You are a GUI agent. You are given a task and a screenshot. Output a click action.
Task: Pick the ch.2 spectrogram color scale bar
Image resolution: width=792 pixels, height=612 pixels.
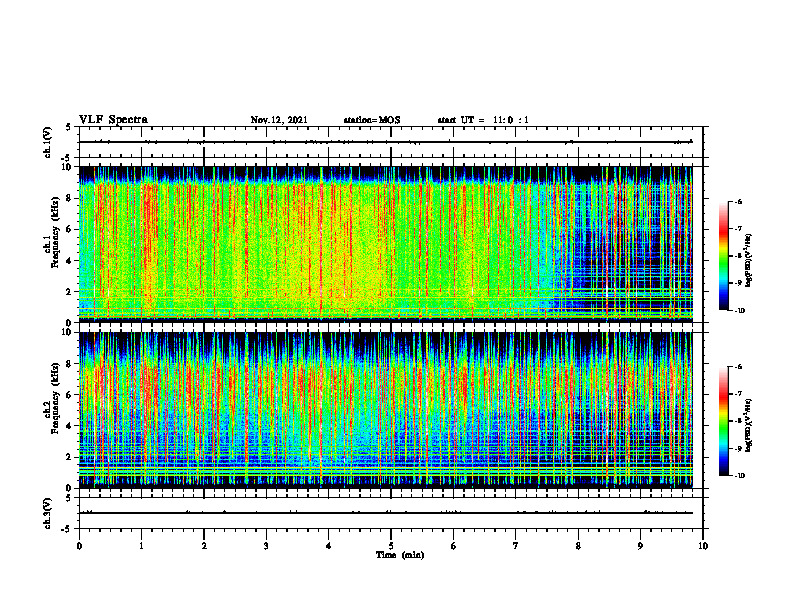724,421
